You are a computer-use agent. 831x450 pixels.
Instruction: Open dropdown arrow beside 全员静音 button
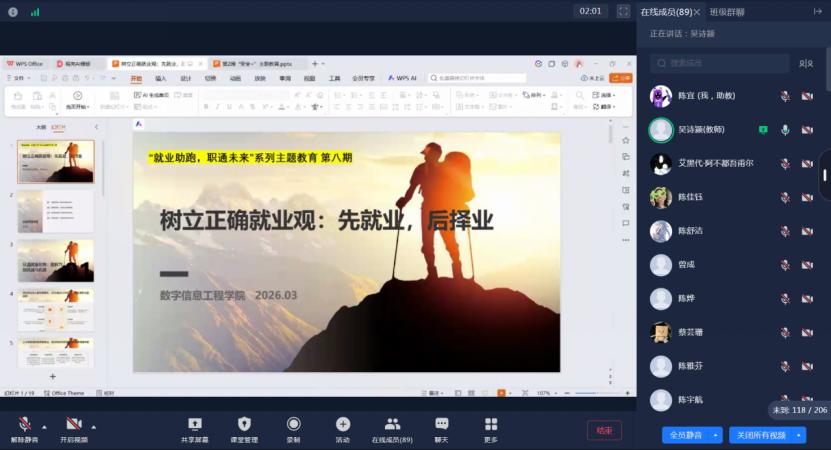click(x=715, y=435)
